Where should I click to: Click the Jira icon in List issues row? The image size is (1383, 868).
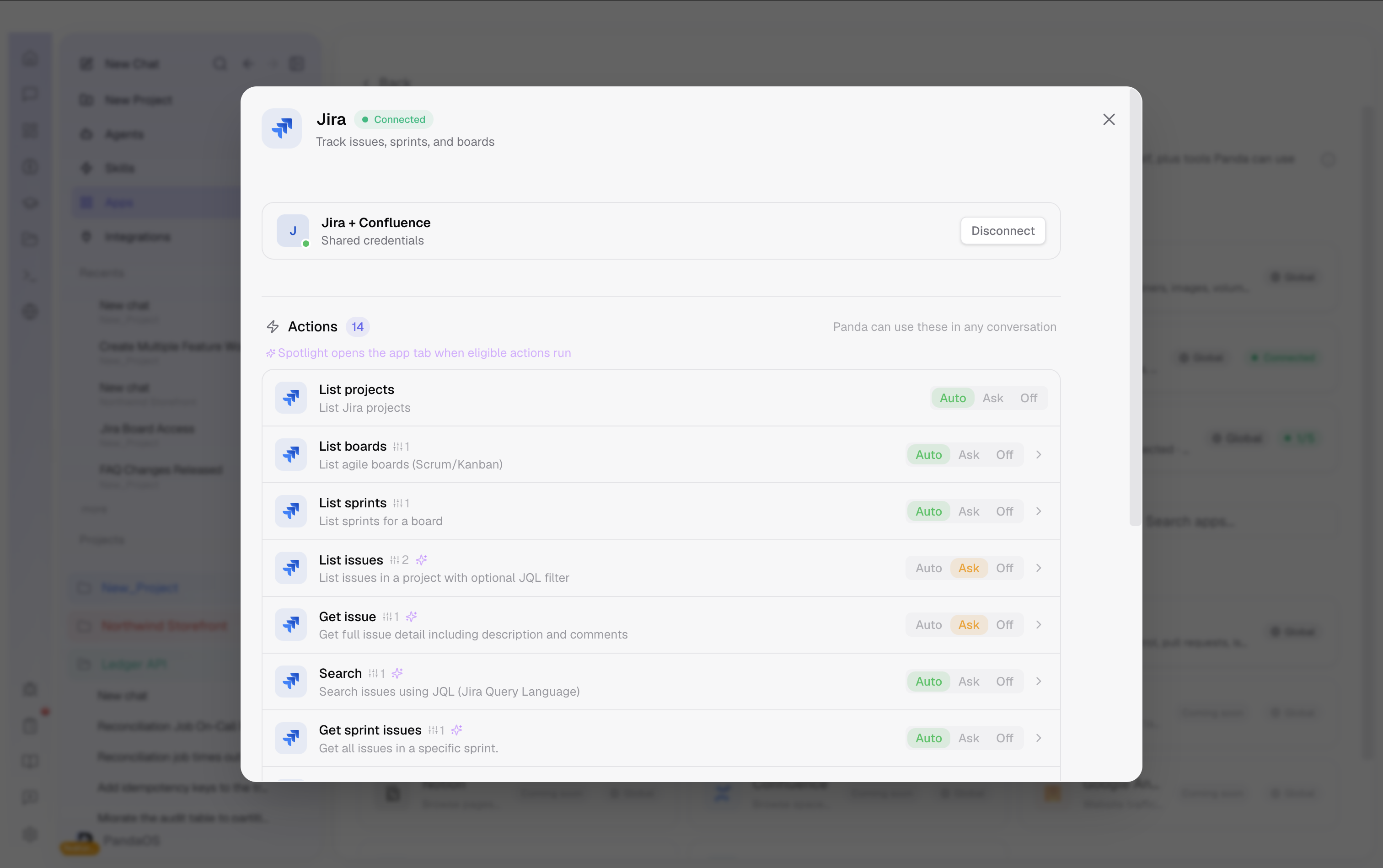click(290, 568)
